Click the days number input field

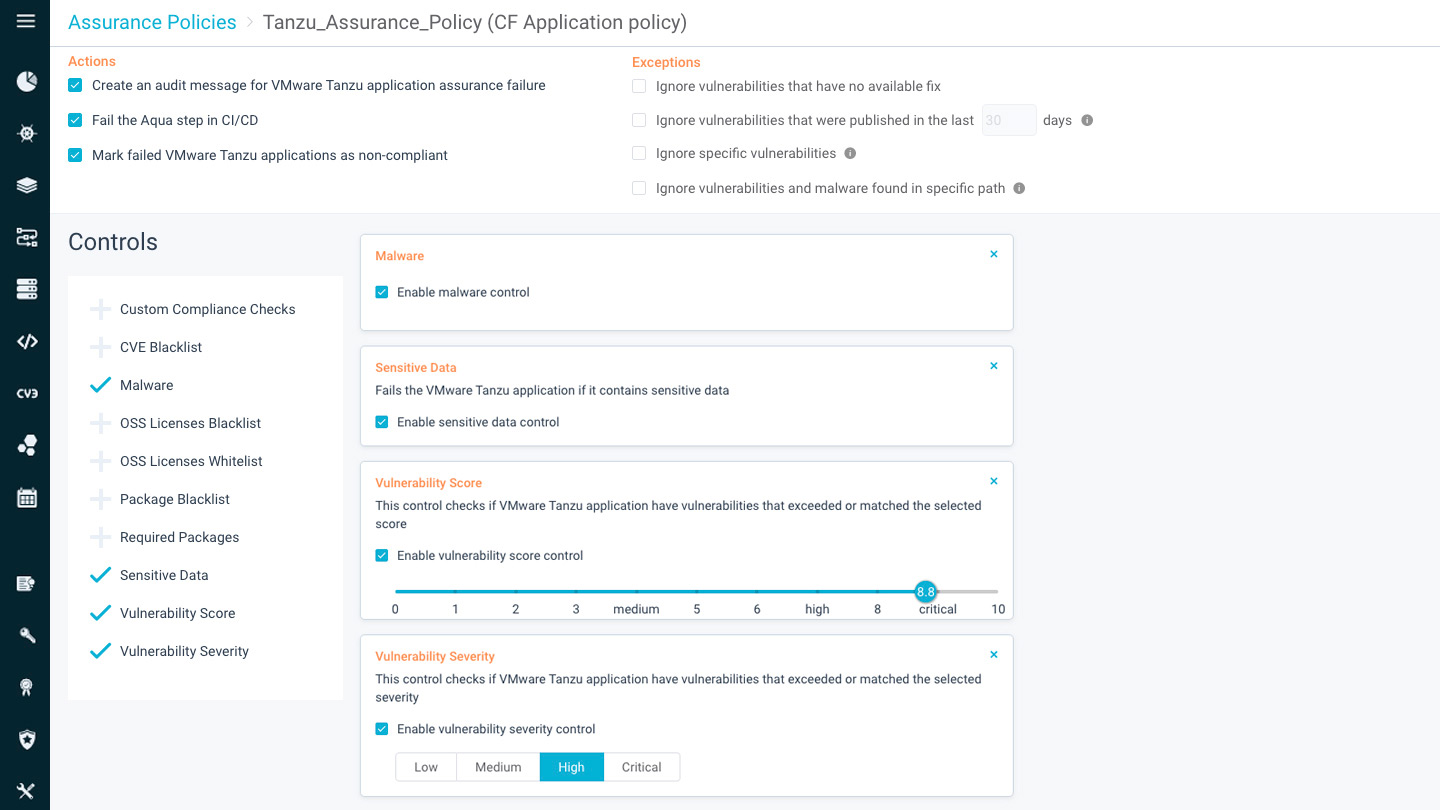1009,120
